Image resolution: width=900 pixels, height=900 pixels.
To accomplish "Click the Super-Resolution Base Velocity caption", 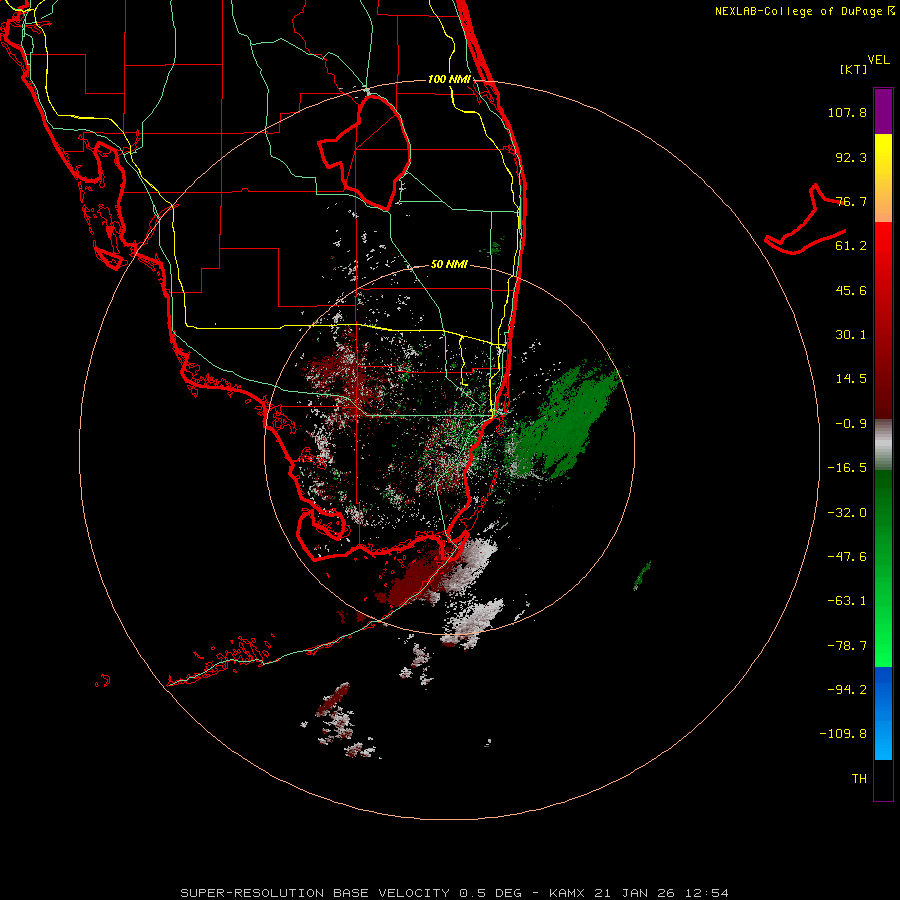I will click(x=455, y=893).
